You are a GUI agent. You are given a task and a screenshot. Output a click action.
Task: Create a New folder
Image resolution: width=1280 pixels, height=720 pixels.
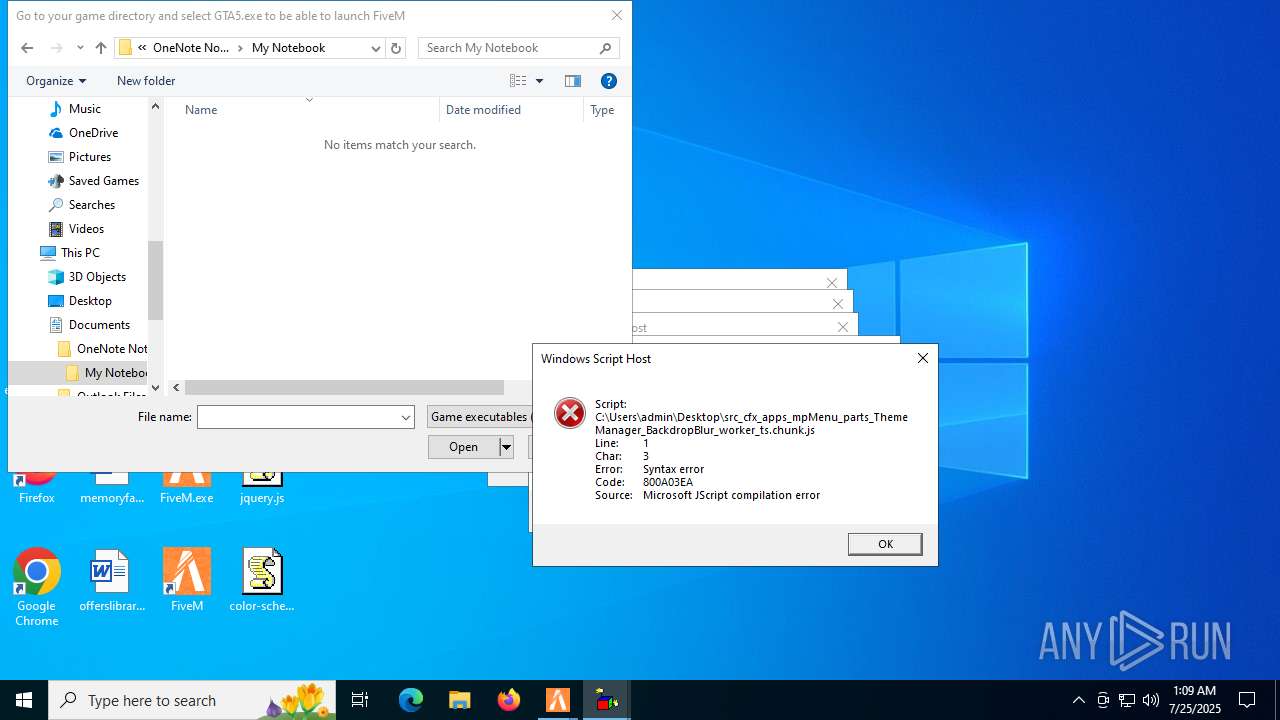(x=146, y=81)
